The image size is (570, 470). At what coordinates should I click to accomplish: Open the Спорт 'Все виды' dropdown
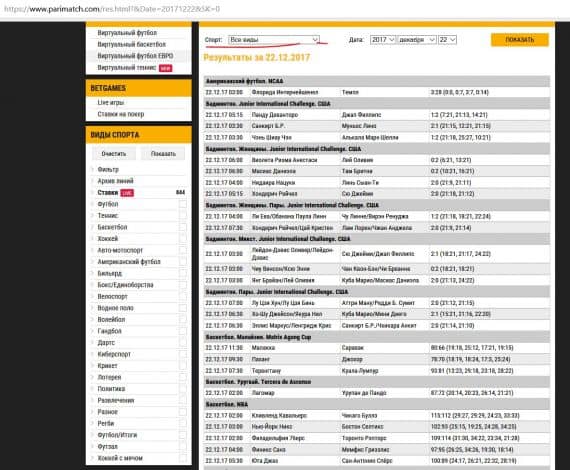(x=274, y=40)
